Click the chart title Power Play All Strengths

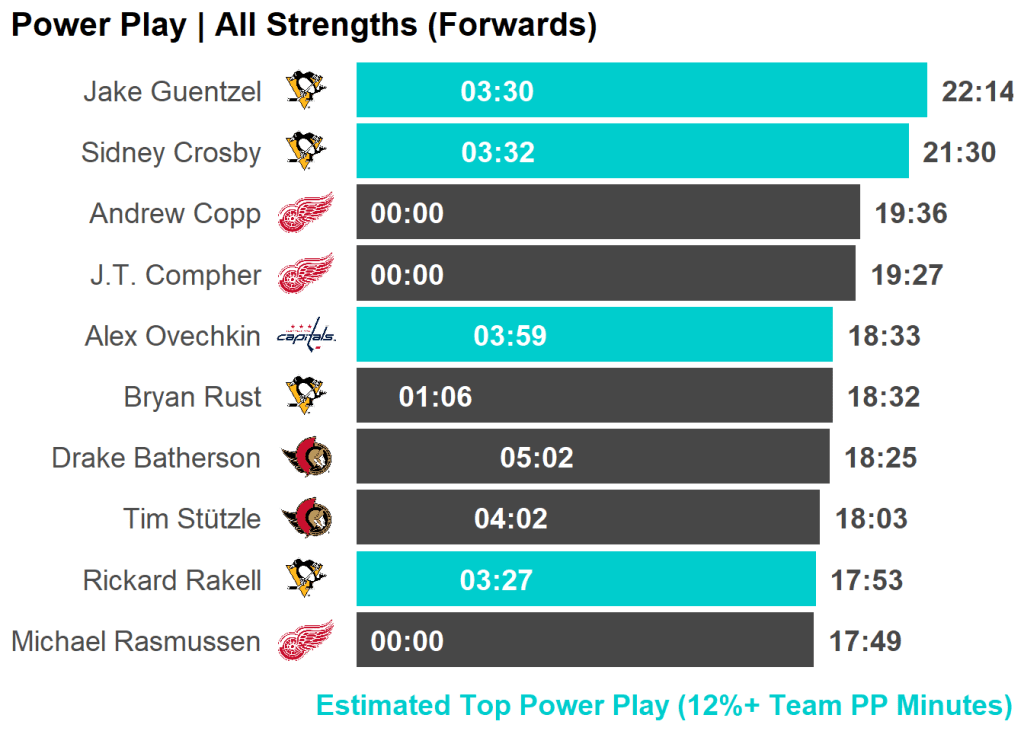304,25
